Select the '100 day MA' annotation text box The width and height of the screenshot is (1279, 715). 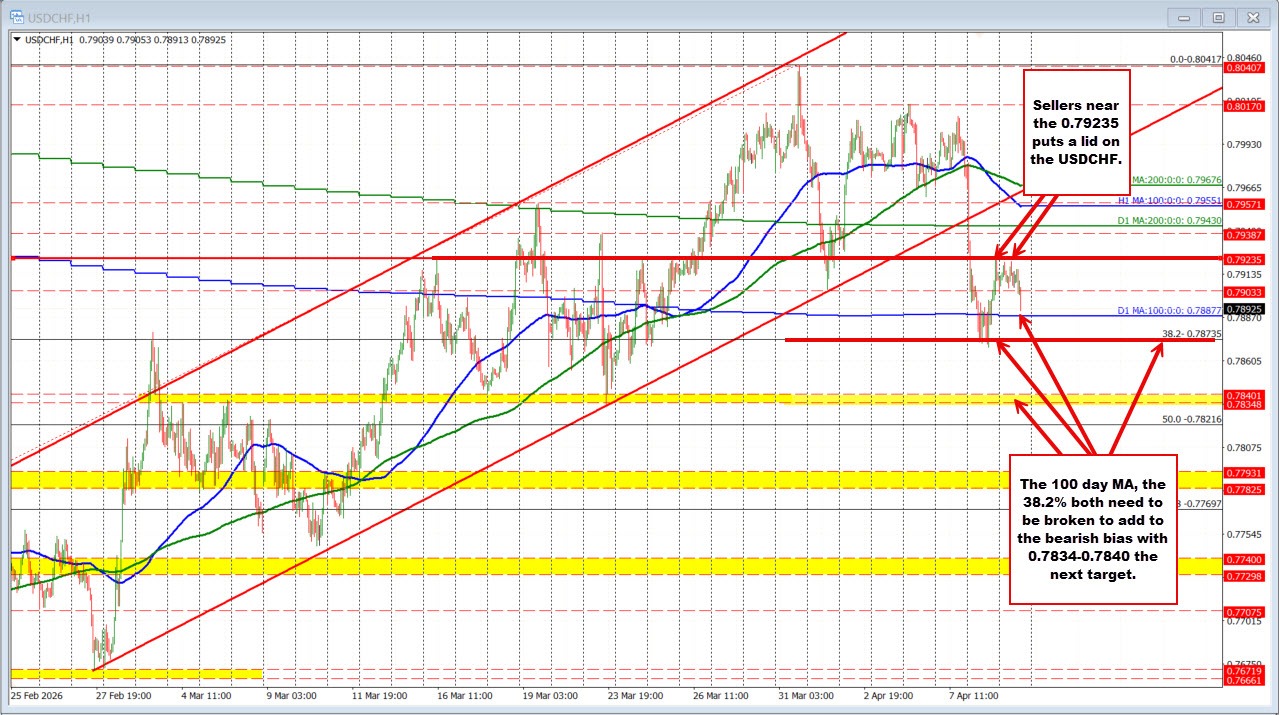(x=1093, y=530)
